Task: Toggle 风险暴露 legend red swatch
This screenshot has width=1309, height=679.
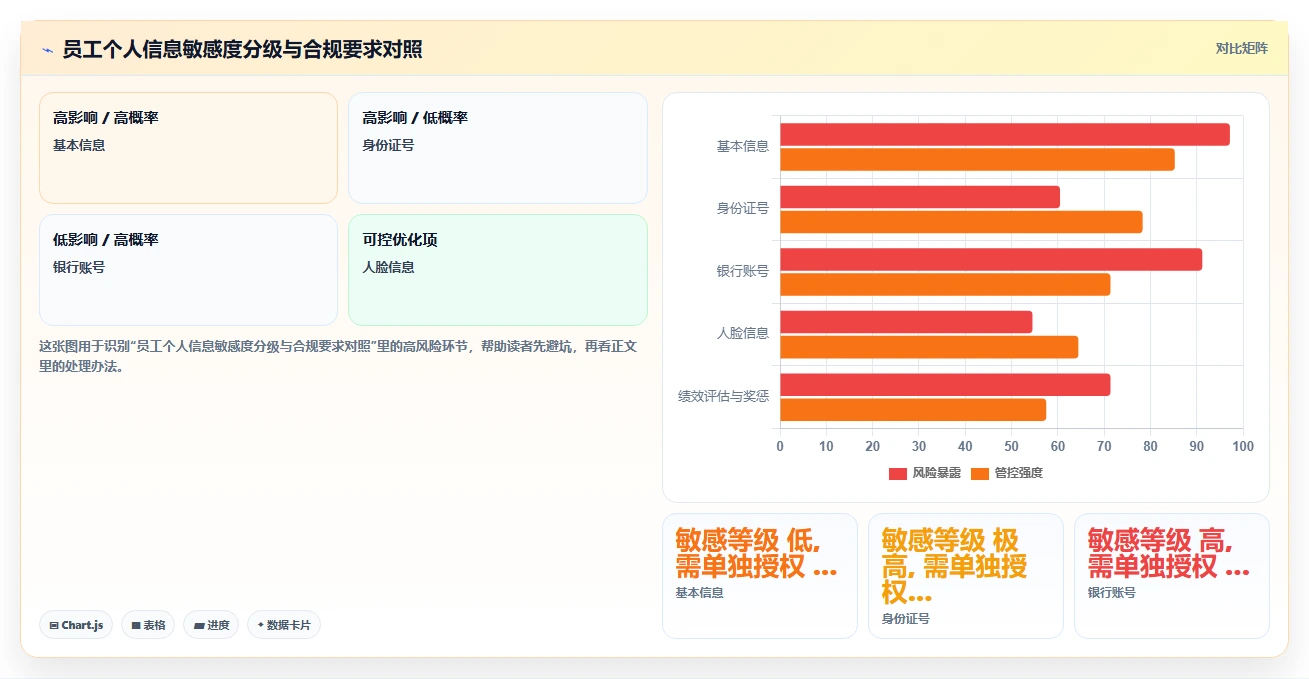Action: point(897,473)
